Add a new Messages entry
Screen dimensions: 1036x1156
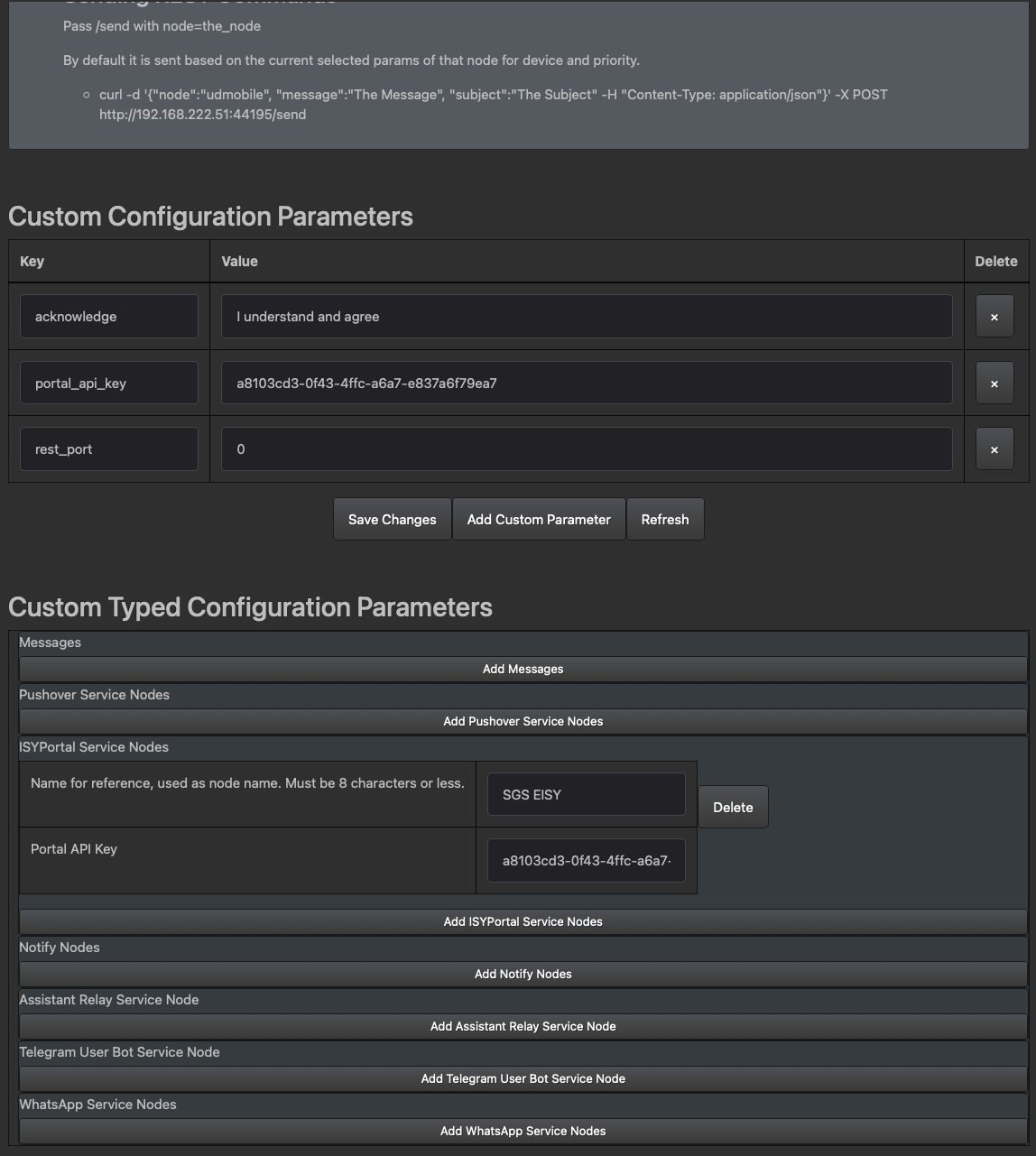(x=523, y=670)
